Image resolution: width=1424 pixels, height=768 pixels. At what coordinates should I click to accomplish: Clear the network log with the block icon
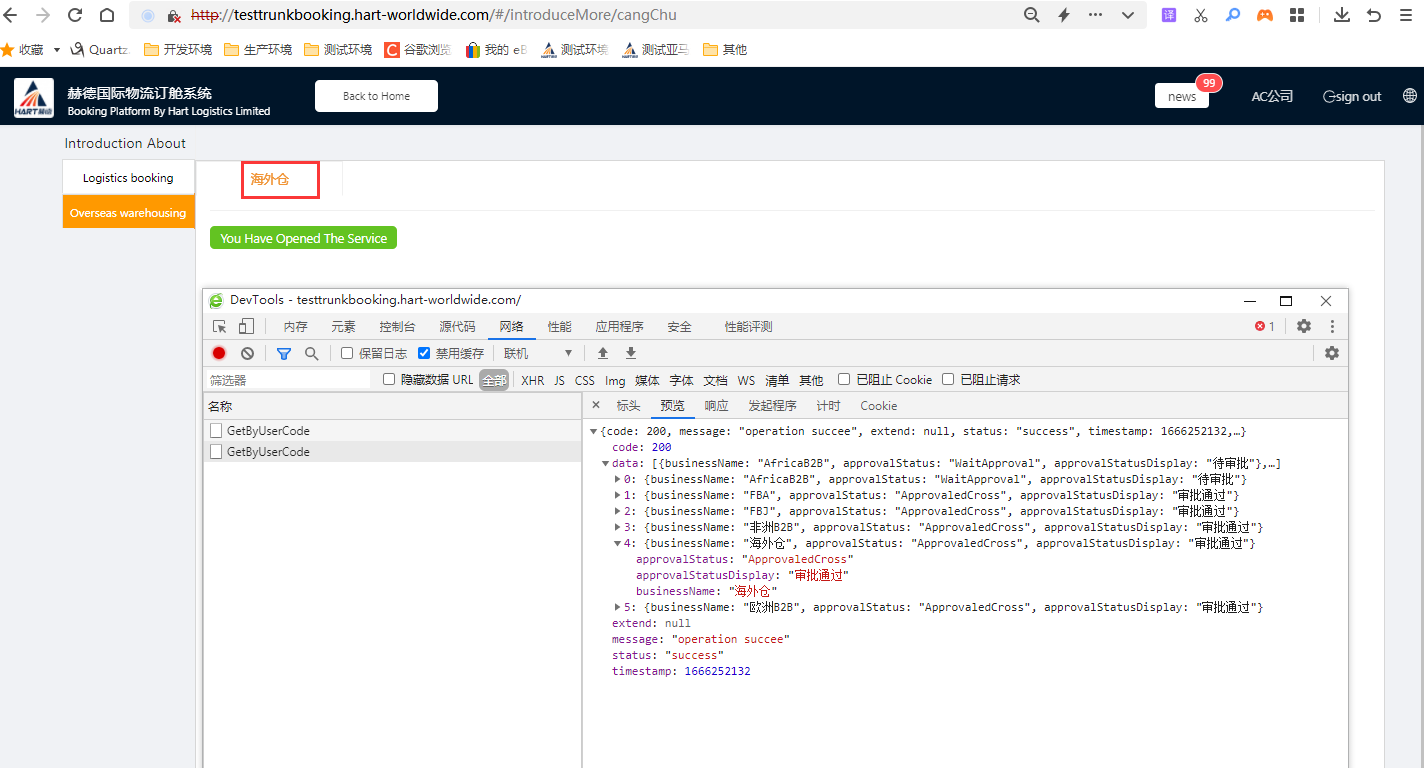point(247,353)
